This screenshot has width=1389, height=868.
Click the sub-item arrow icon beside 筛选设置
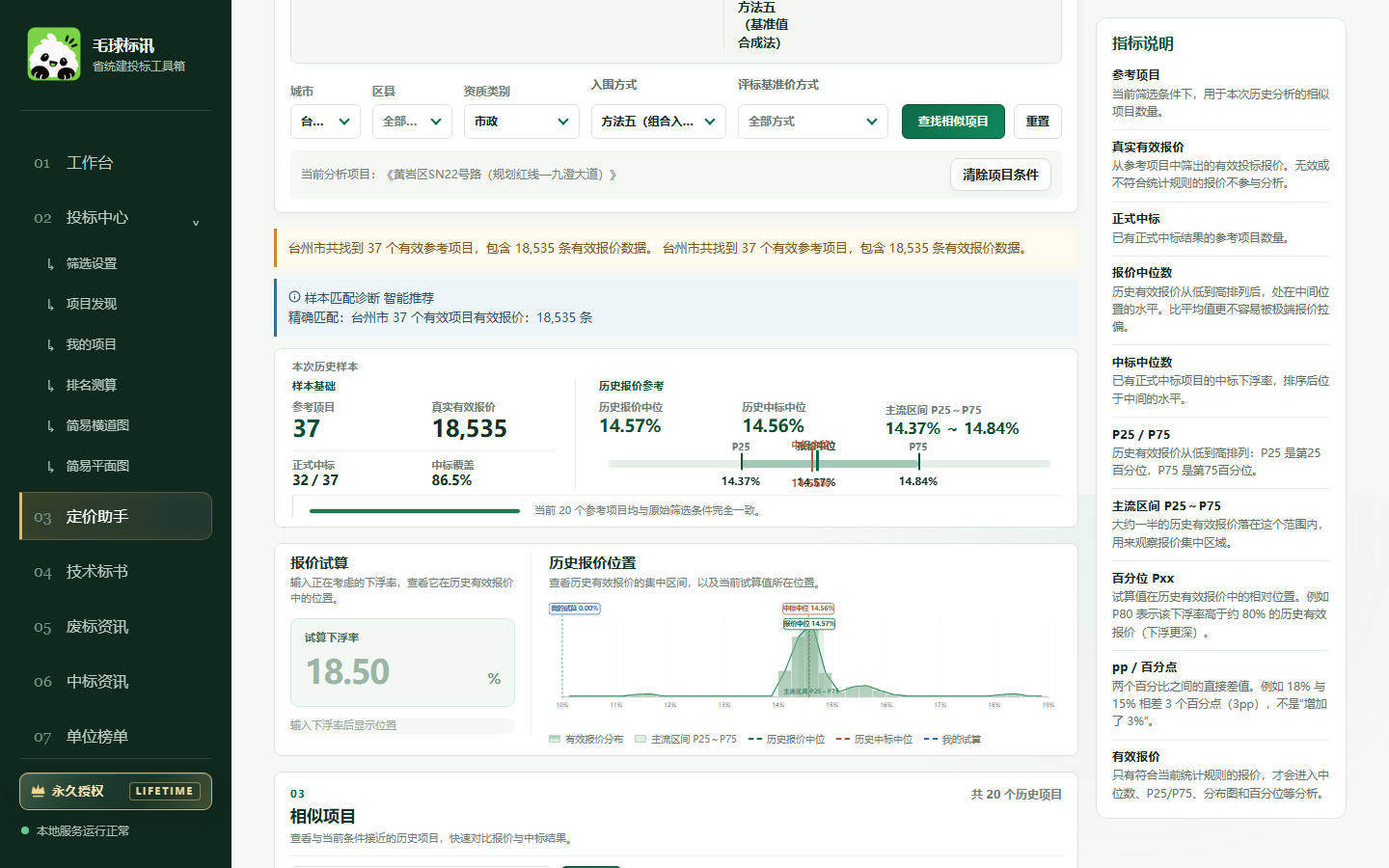[50, 263]
